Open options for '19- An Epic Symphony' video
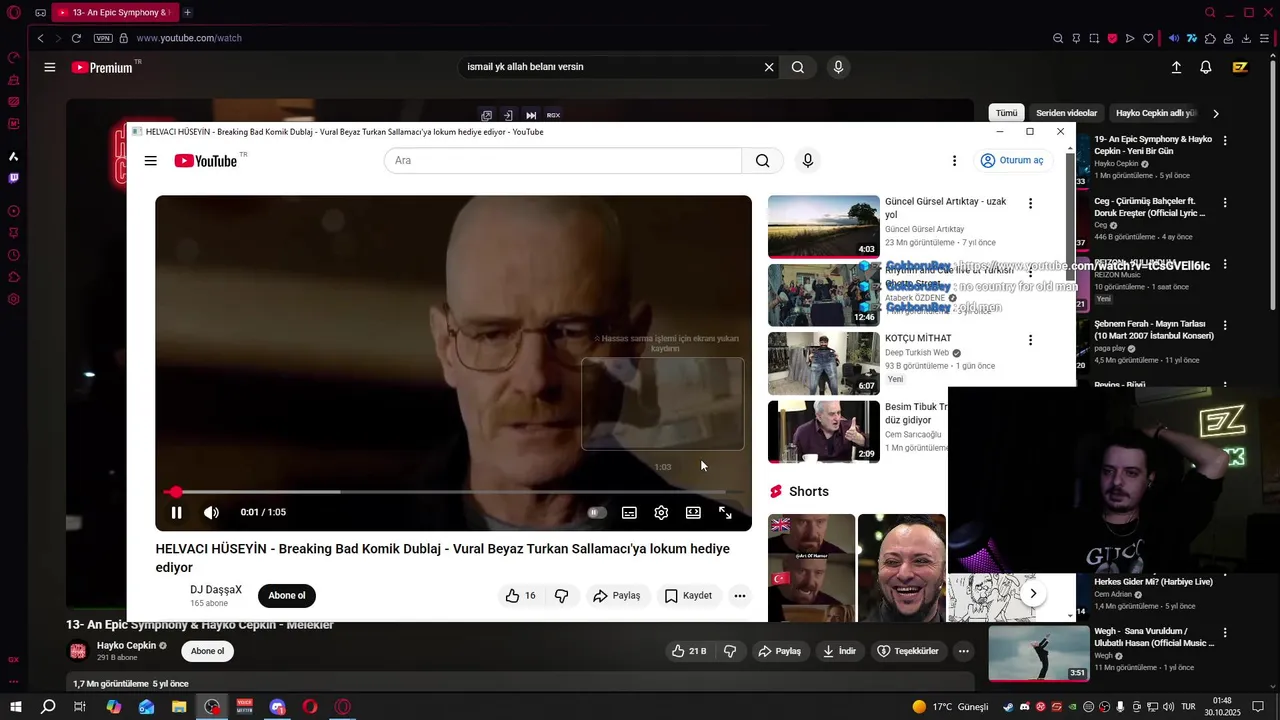 click(x=1225, y=141)
